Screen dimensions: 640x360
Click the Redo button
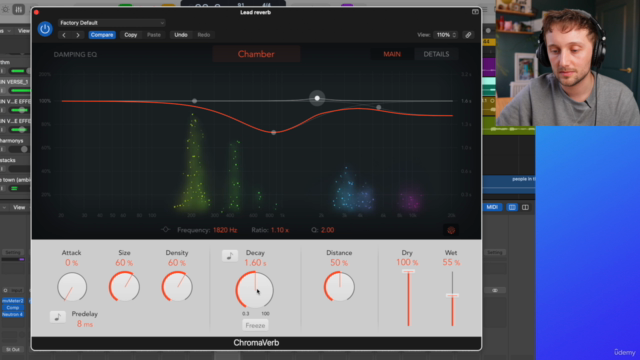pyautogui.click(x=204, y=35)
